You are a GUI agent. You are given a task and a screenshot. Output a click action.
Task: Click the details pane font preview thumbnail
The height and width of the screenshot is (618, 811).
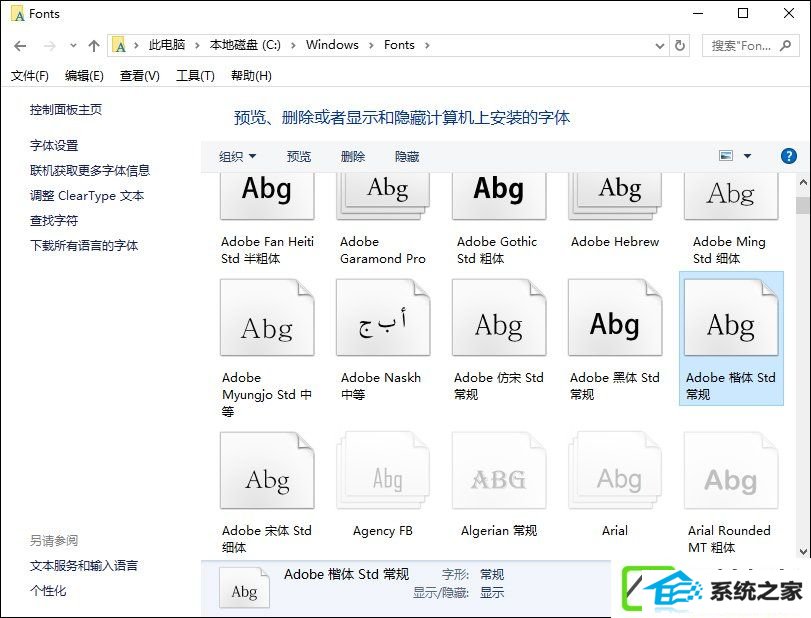click(244, 587)
